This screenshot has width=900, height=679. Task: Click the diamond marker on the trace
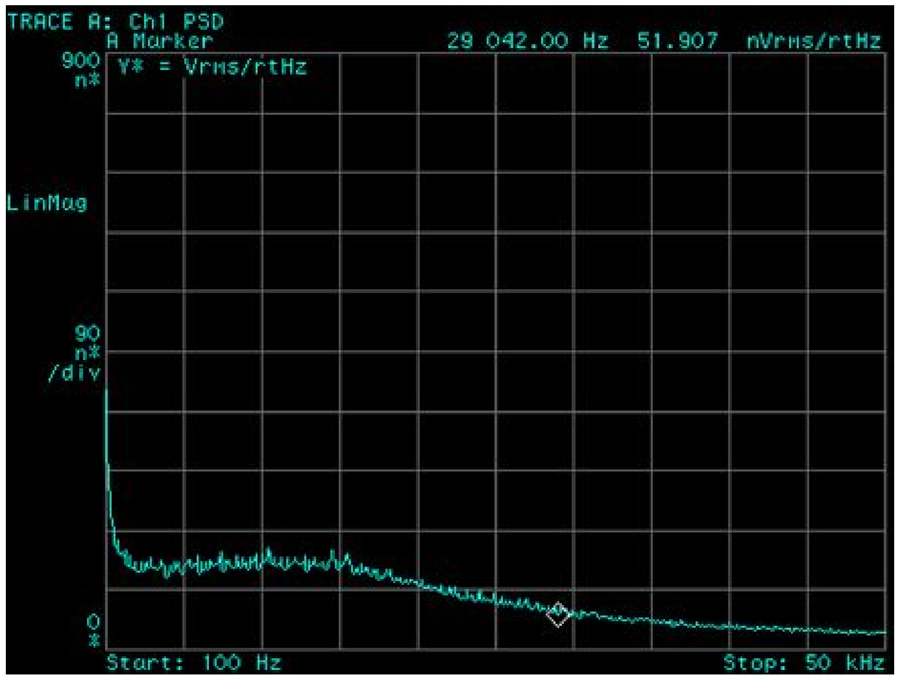[558, 614]
